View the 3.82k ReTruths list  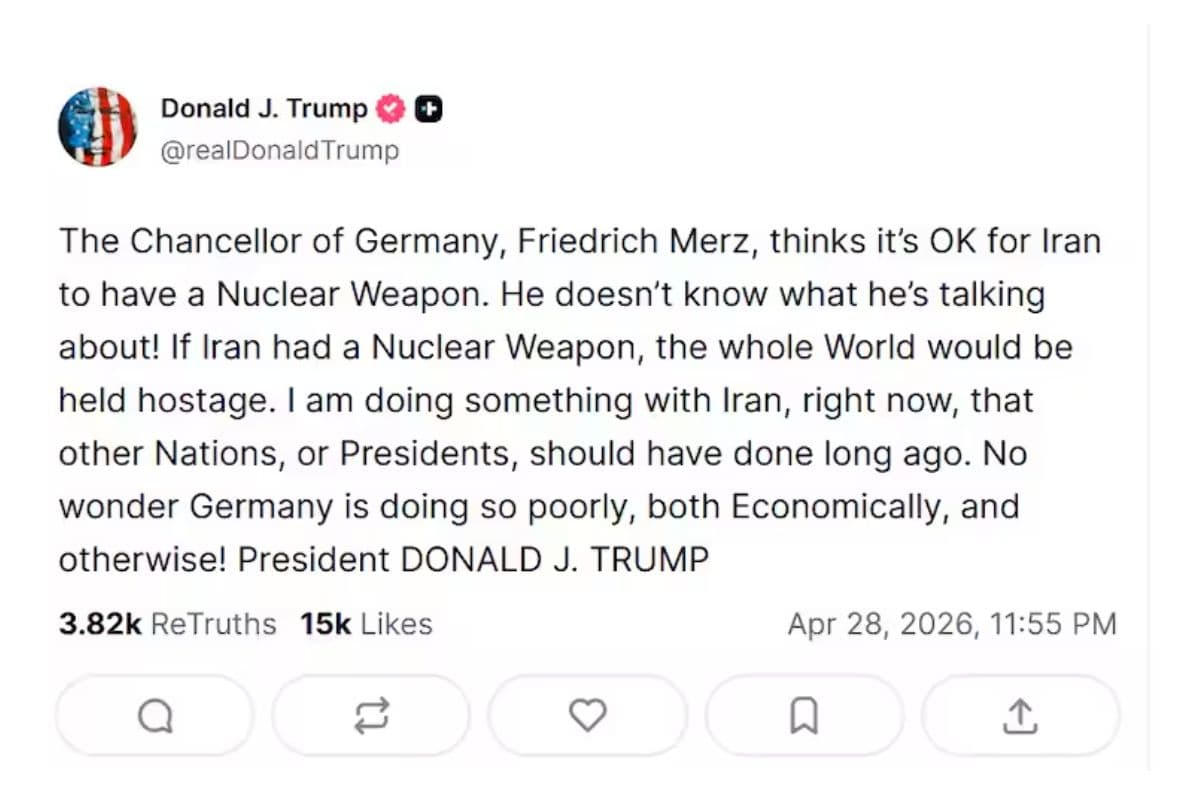(167, 624)
